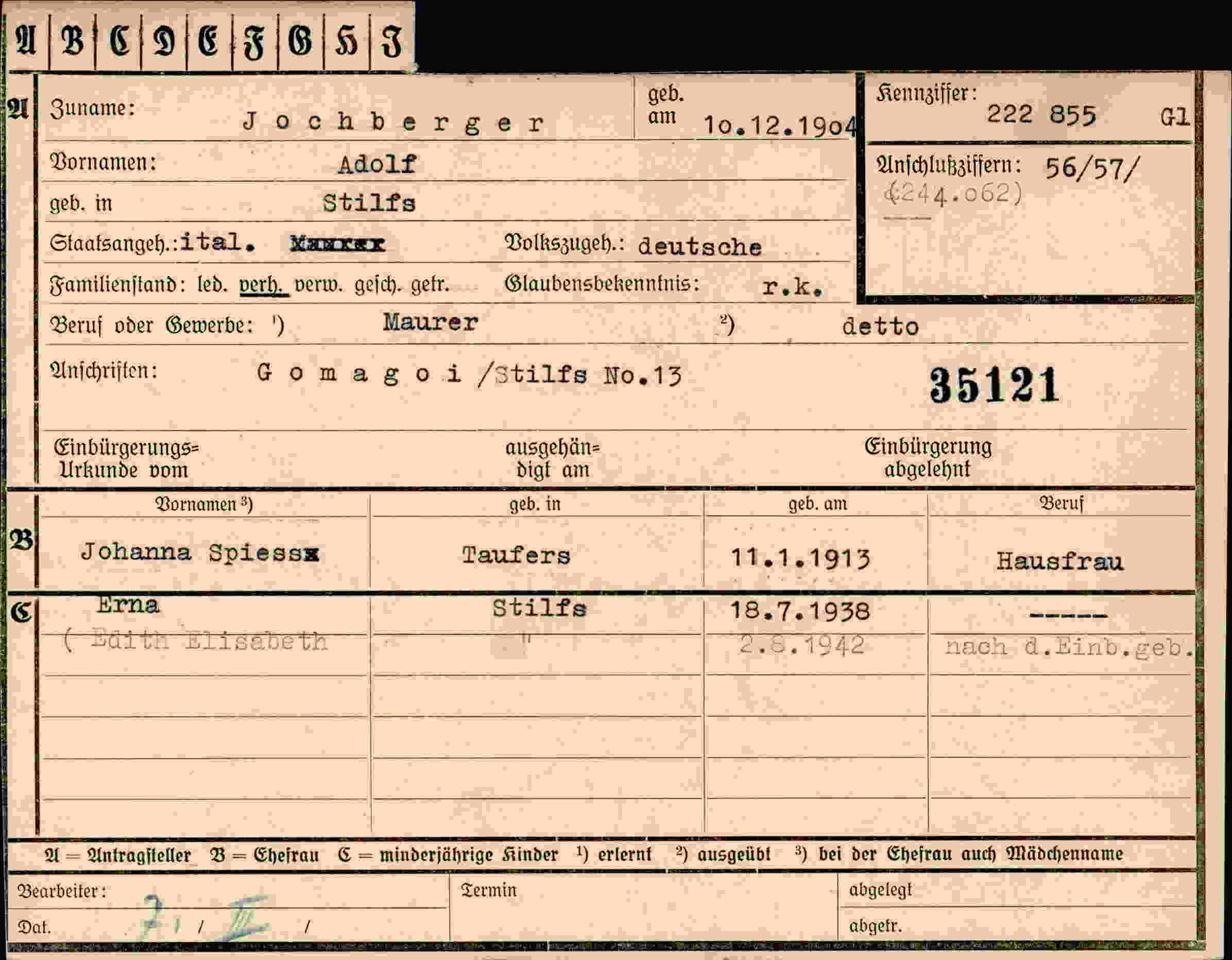This screenshot has height=960, width=1232.
Task: Click marital status option led.
Action: click(212, 284)
